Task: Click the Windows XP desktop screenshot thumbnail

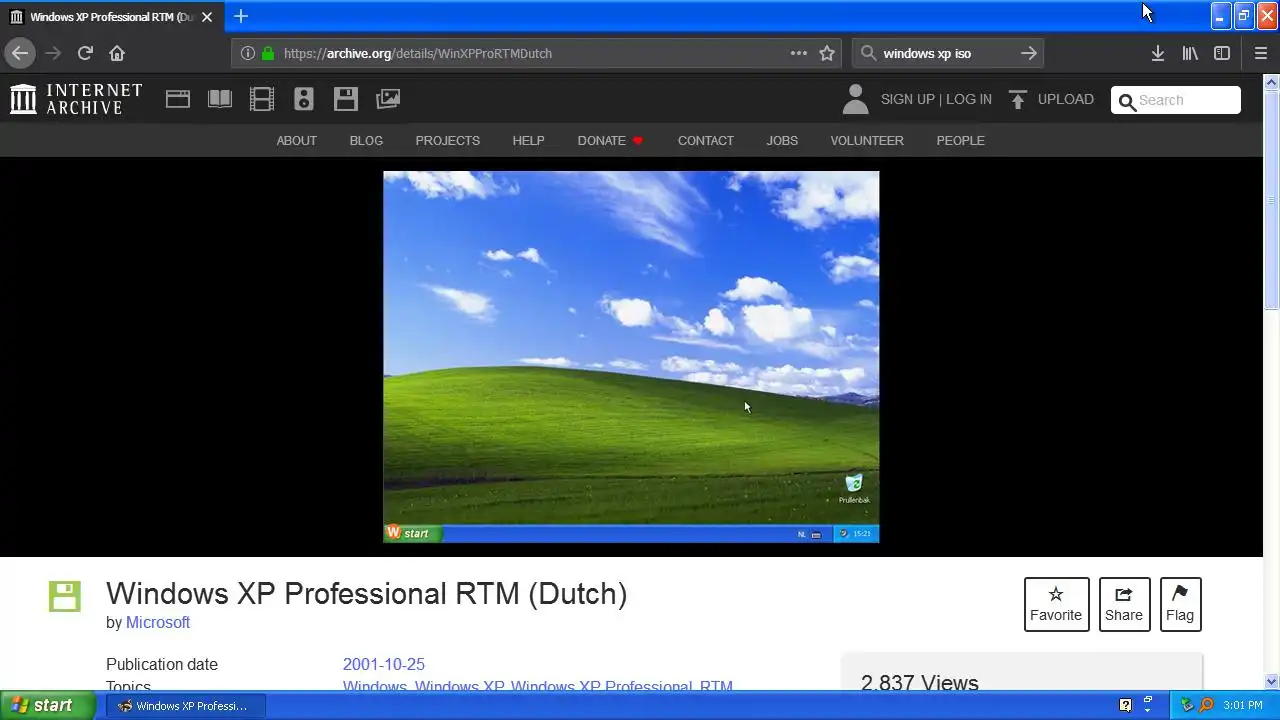Action: [631, 357]
